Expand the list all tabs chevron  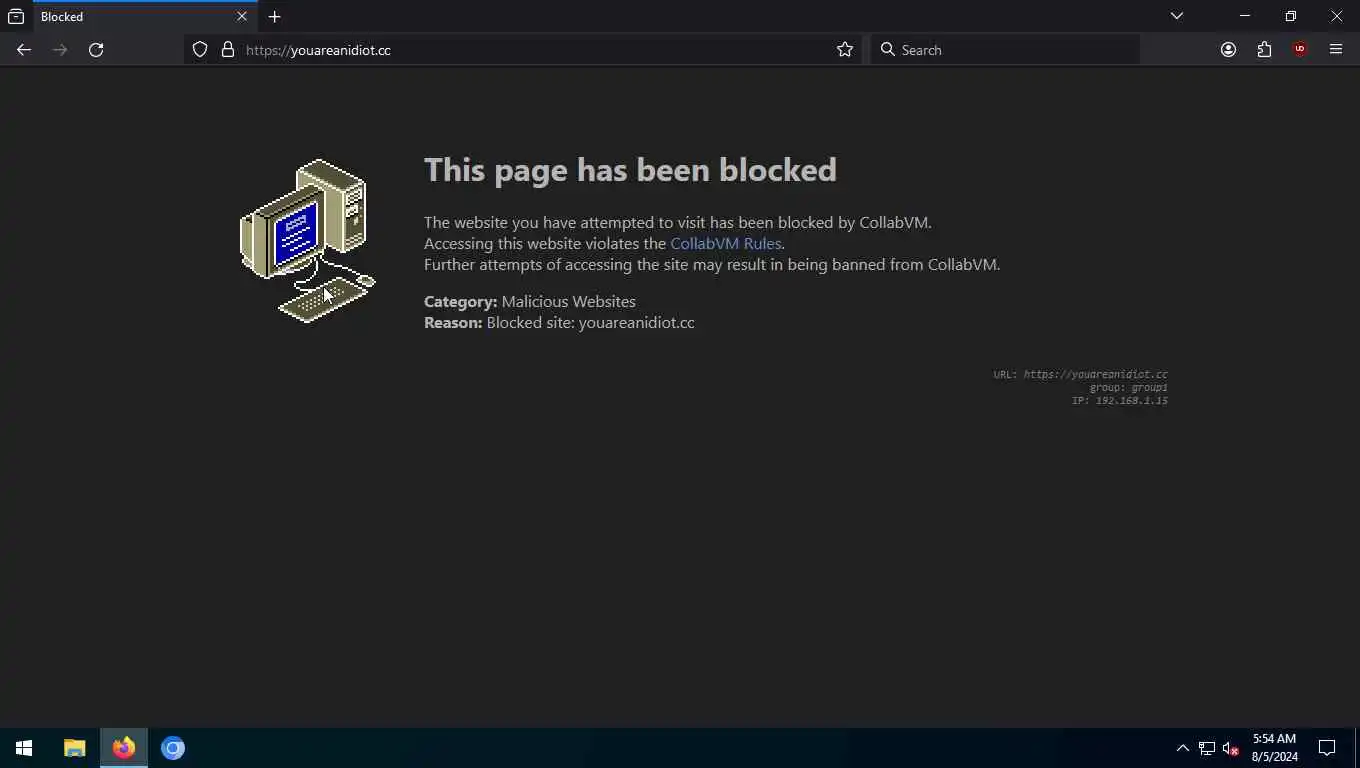pyautogui.click(x=1177, y=16)
